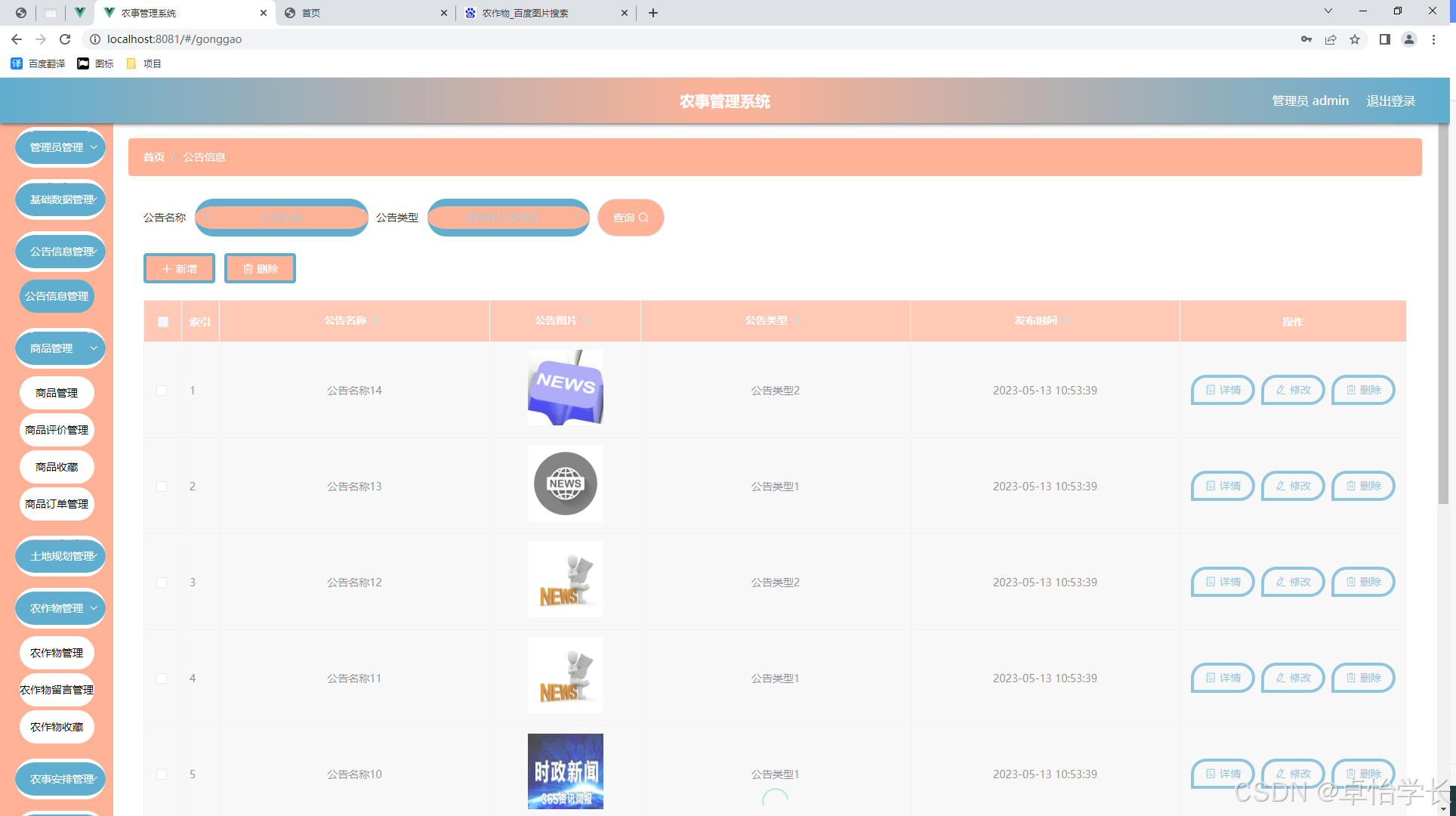Select the checkbox for row 公告名称12

point(162,583)
